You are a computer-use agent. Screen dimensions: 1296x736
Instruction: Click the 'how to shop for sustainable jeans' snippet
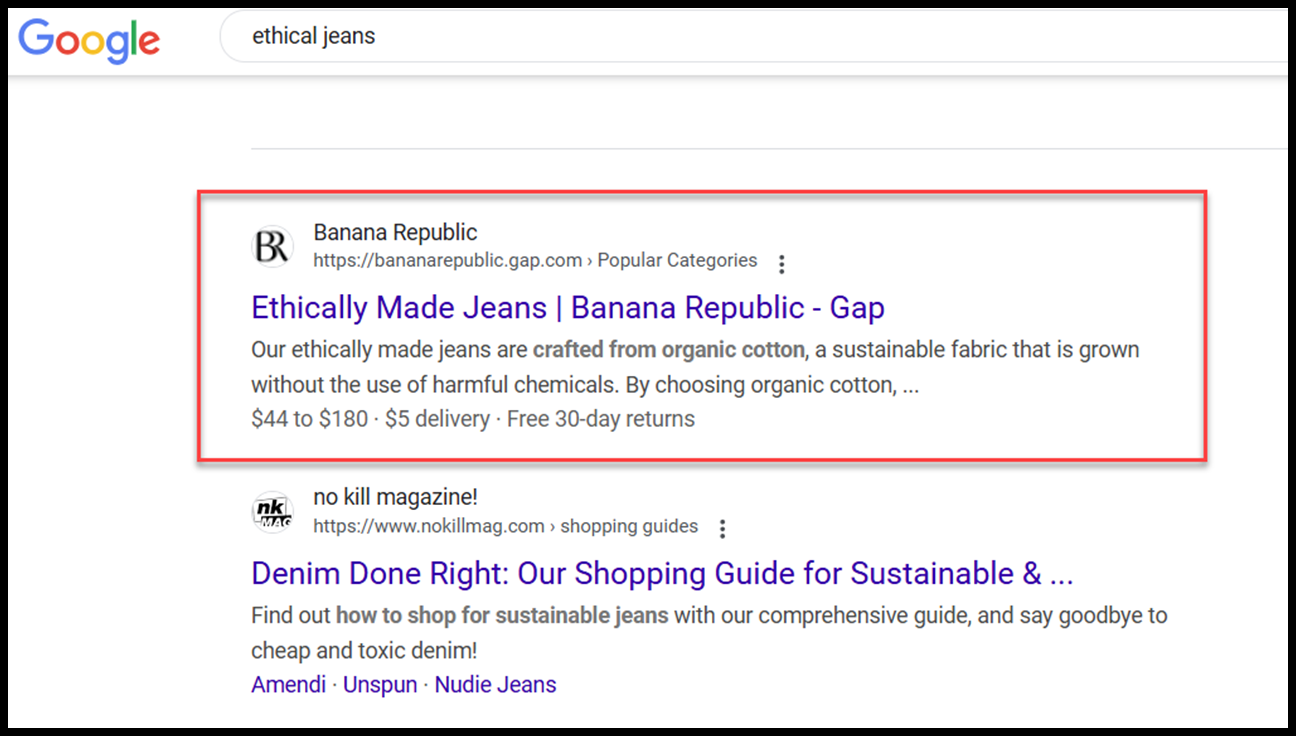point(502,615)
